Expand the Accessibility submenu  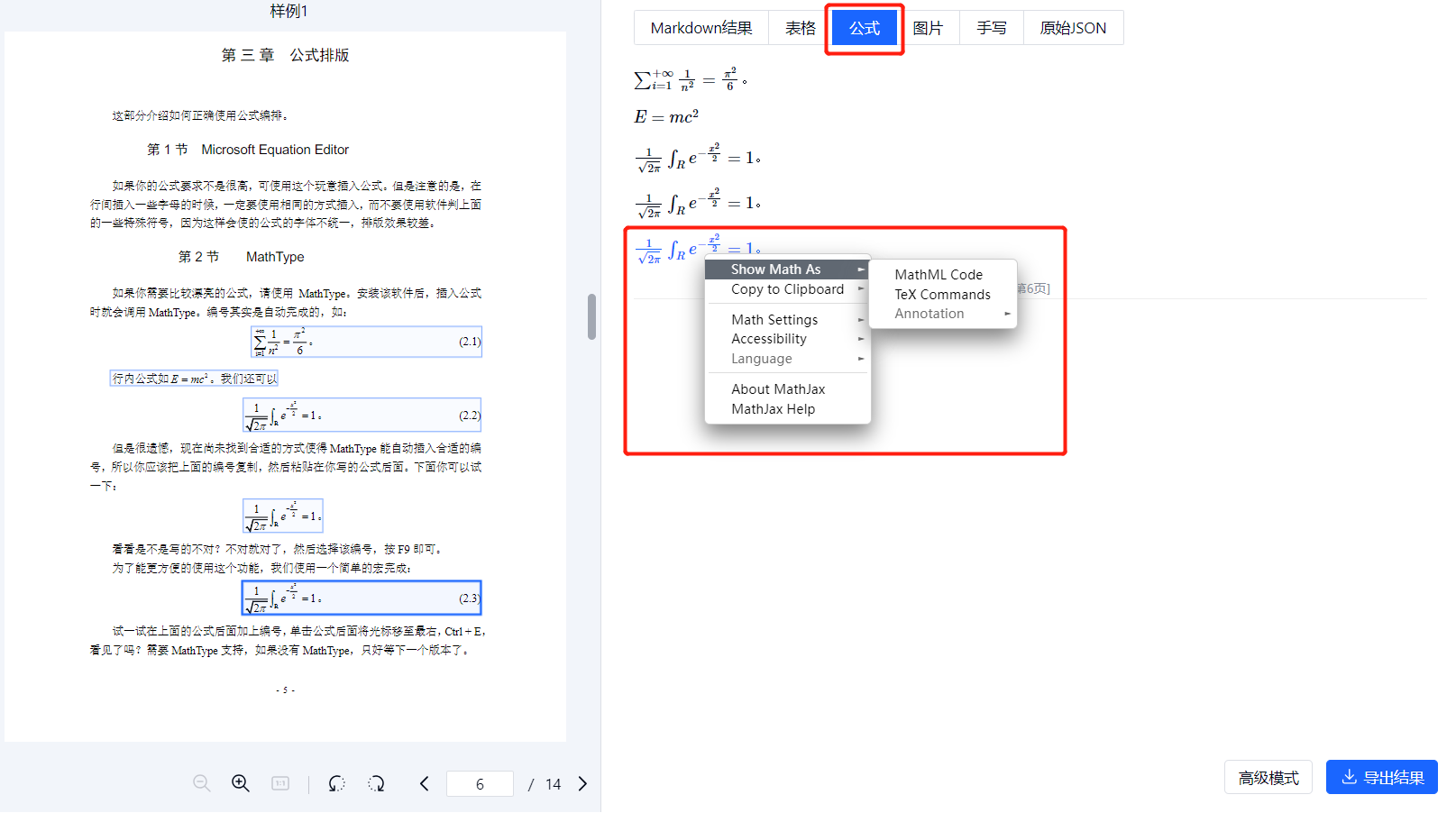tap(768, 338)
